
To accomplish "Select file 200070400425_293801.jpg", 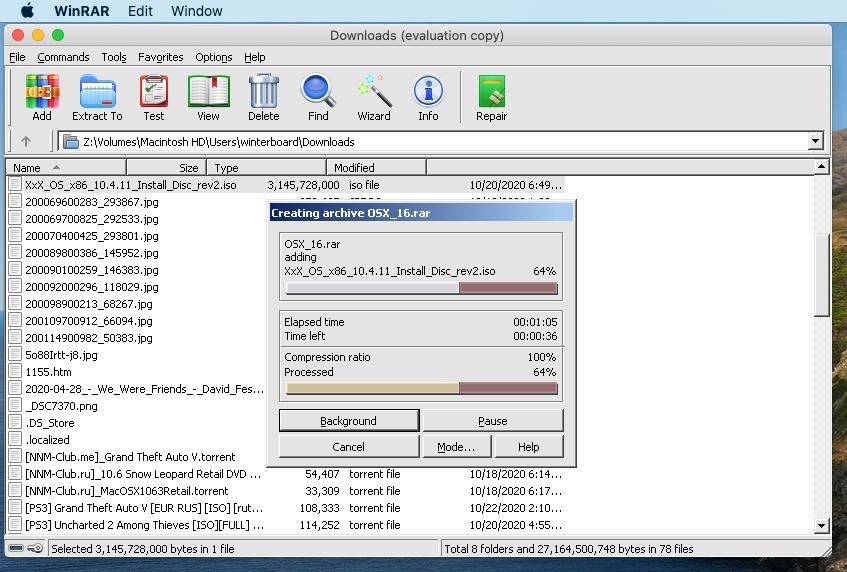I will click(x=92, y=236).
